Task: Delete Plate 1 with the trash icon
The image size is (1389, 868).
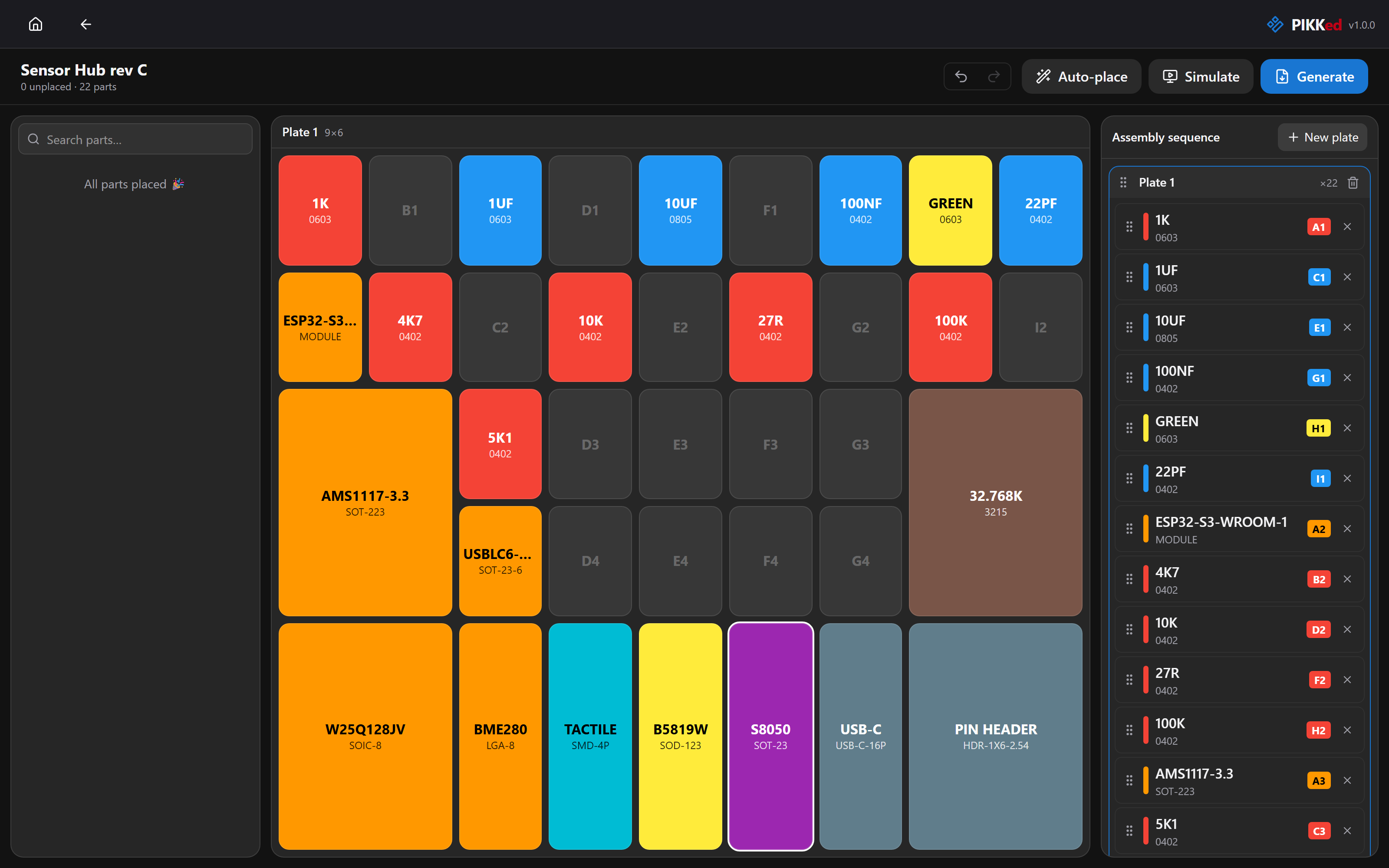Action: pyautogui.click(x=1353, y=183)
